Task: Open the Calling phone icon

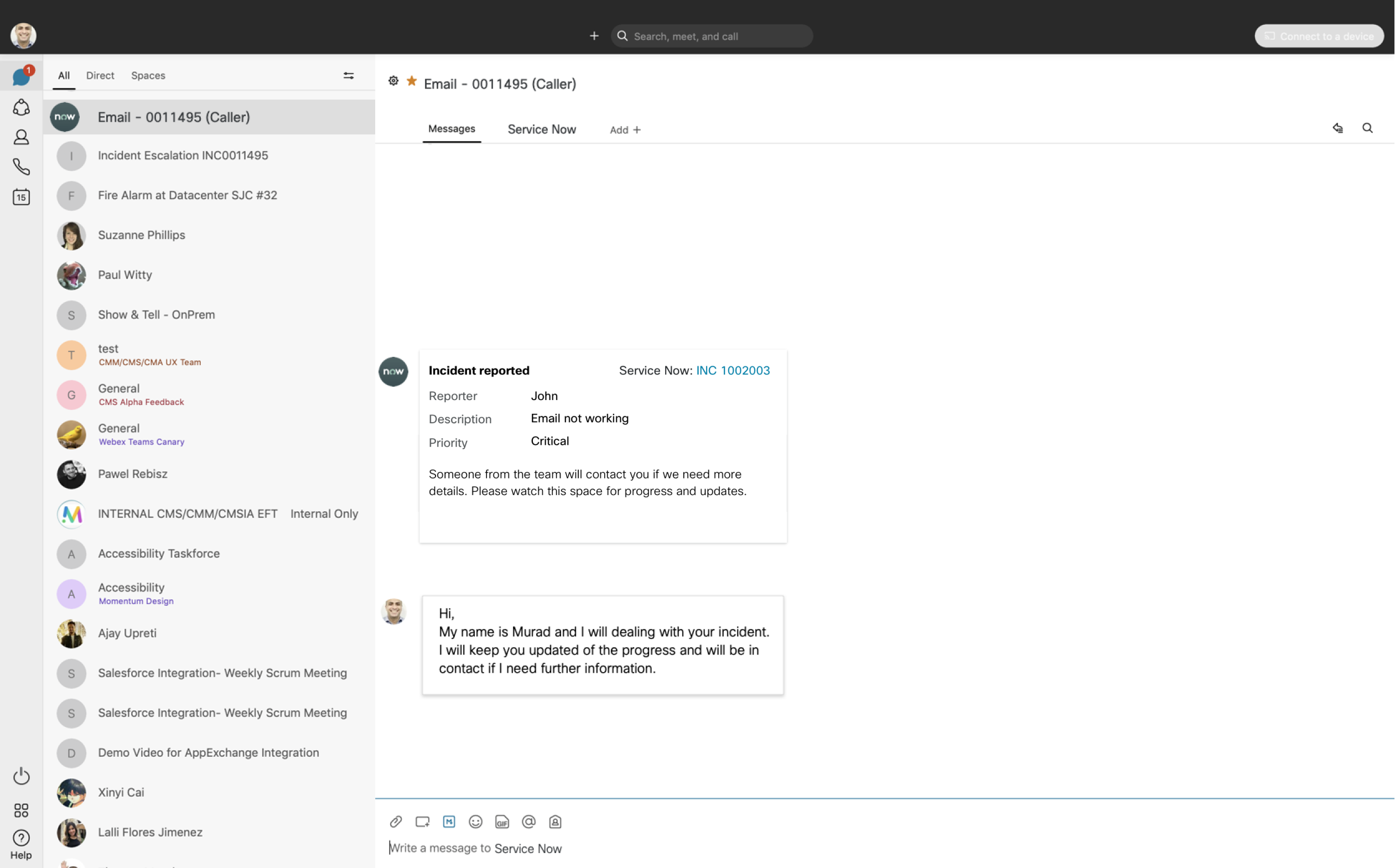Action: pyautogui.click(x=21, y=167)
